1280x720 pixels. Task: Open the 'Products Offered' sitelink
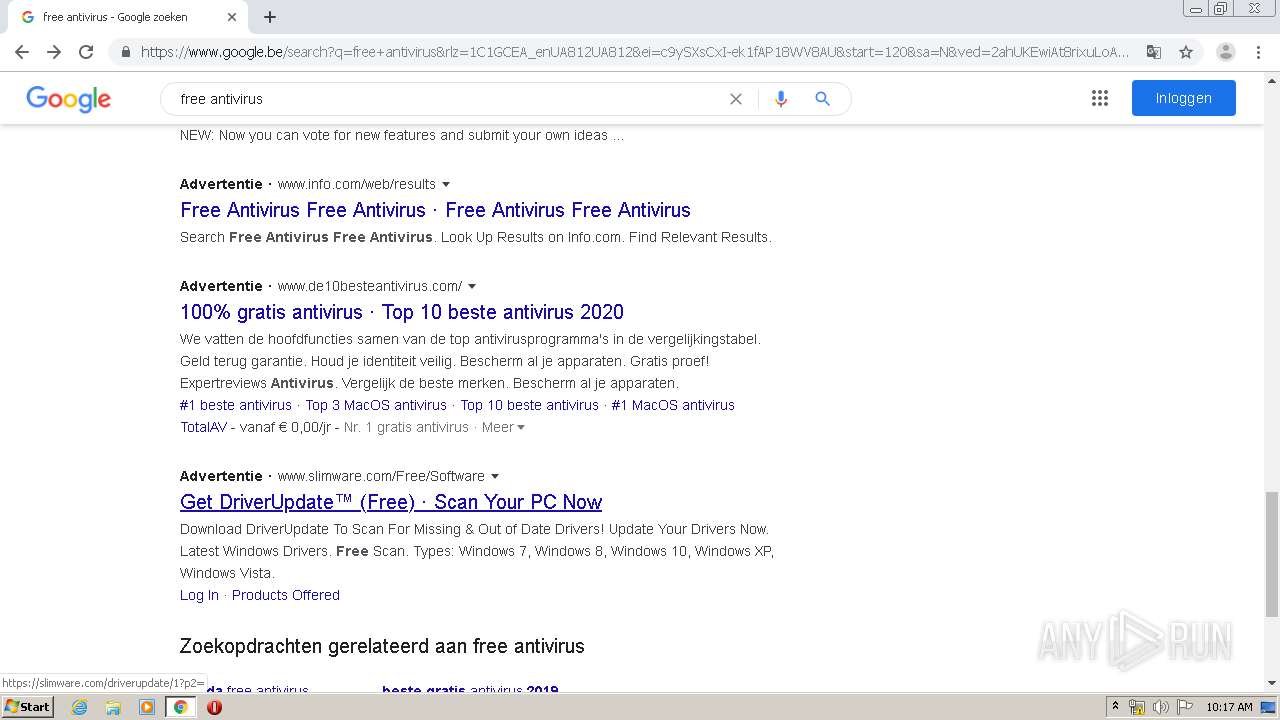(286, 595)
